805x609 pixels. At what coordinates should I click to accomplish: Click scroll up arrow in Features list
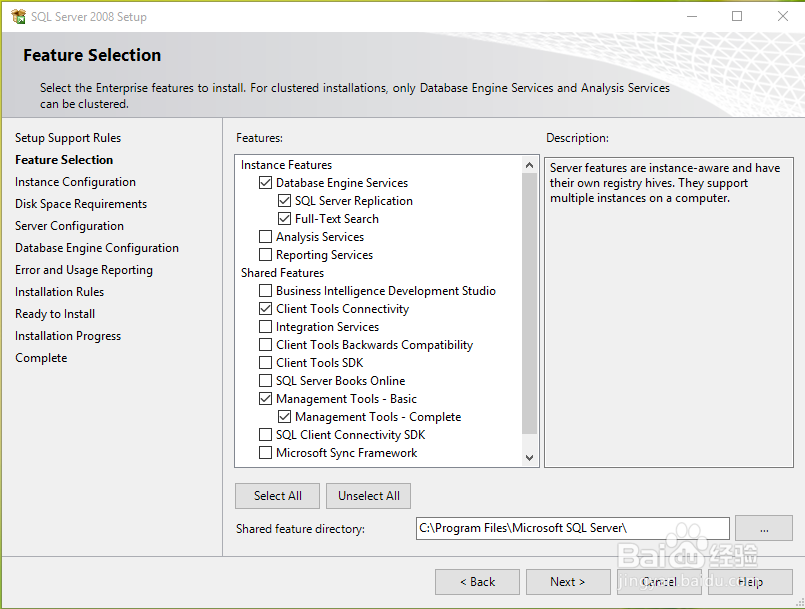529,165
